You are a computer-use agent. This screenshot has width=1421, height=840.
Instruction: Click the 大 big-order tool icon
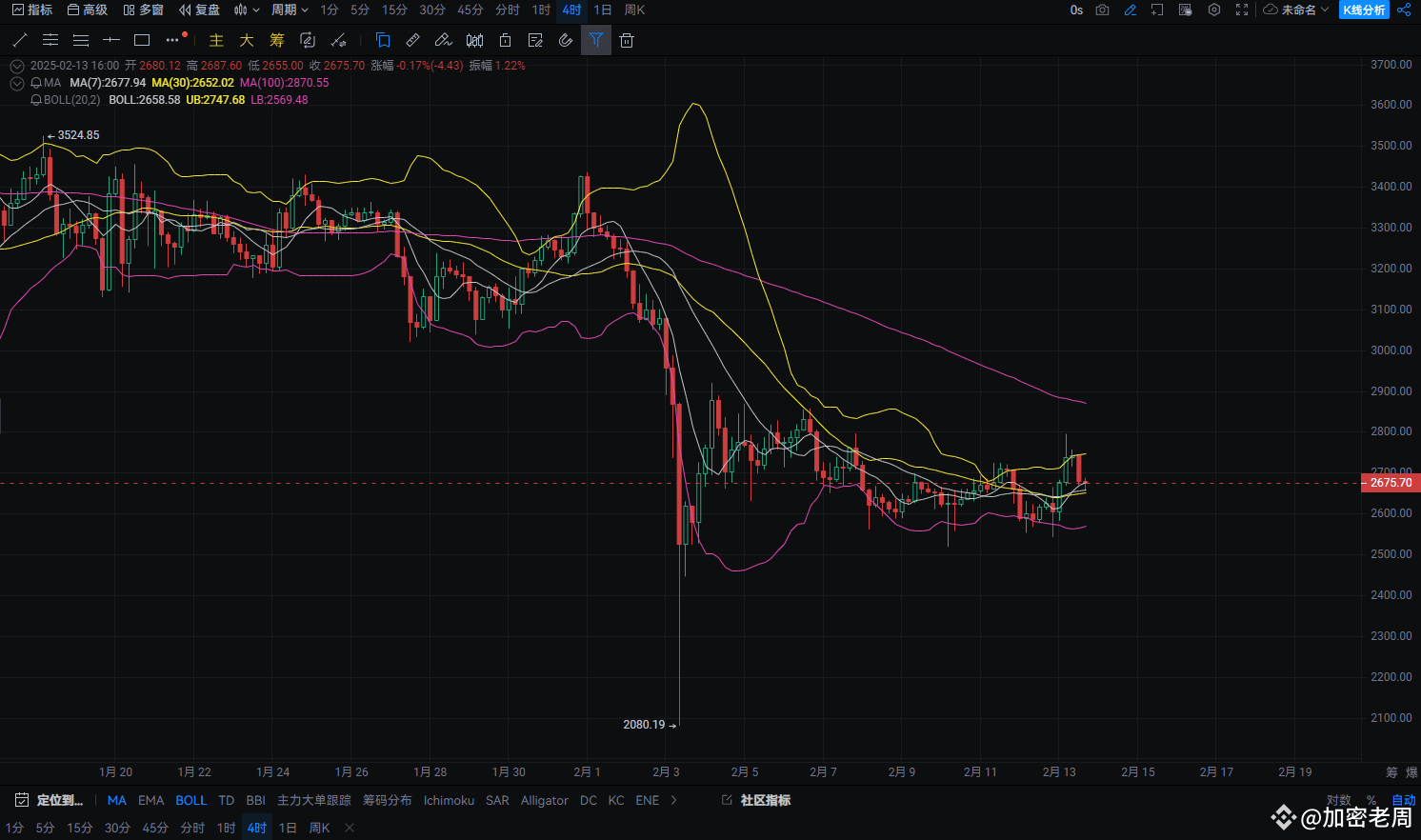click(247, 40)
